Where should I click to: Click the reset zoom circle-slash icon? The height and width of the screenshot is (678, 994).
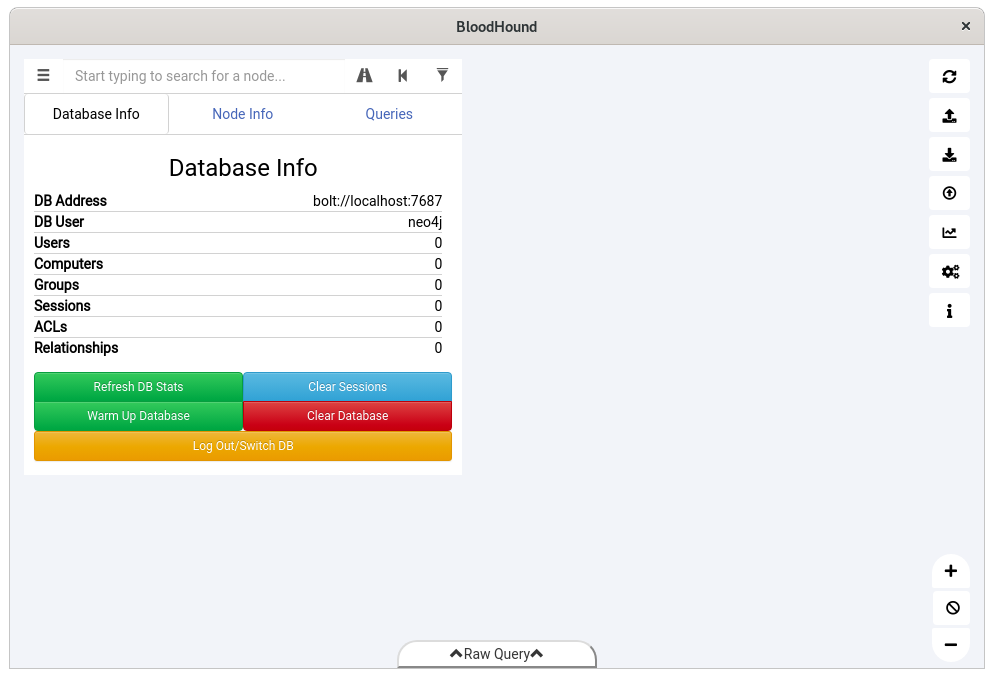coord(952,608)
